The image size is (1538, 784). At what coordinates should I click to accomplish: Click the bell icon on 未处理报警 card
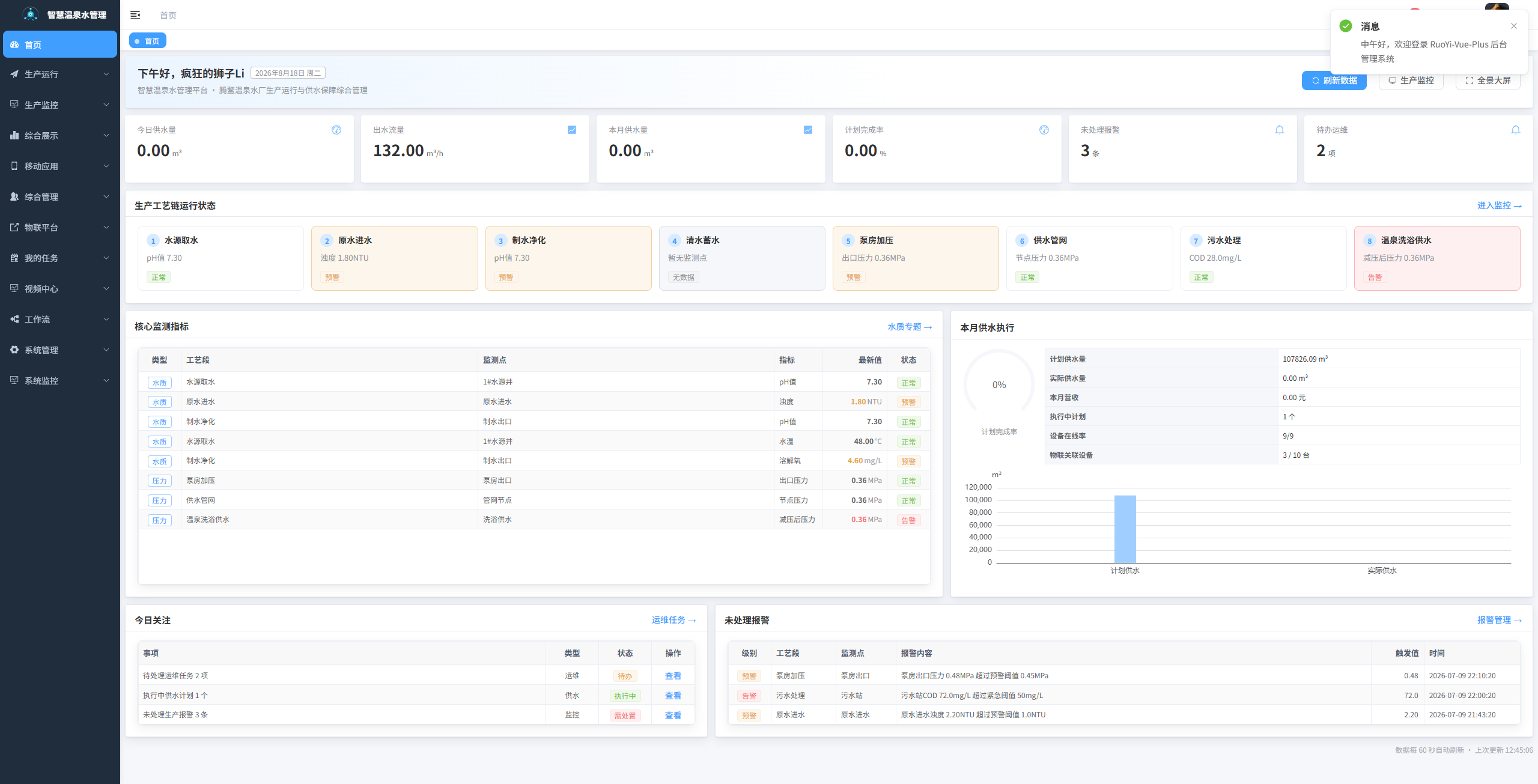(1280, 130)
